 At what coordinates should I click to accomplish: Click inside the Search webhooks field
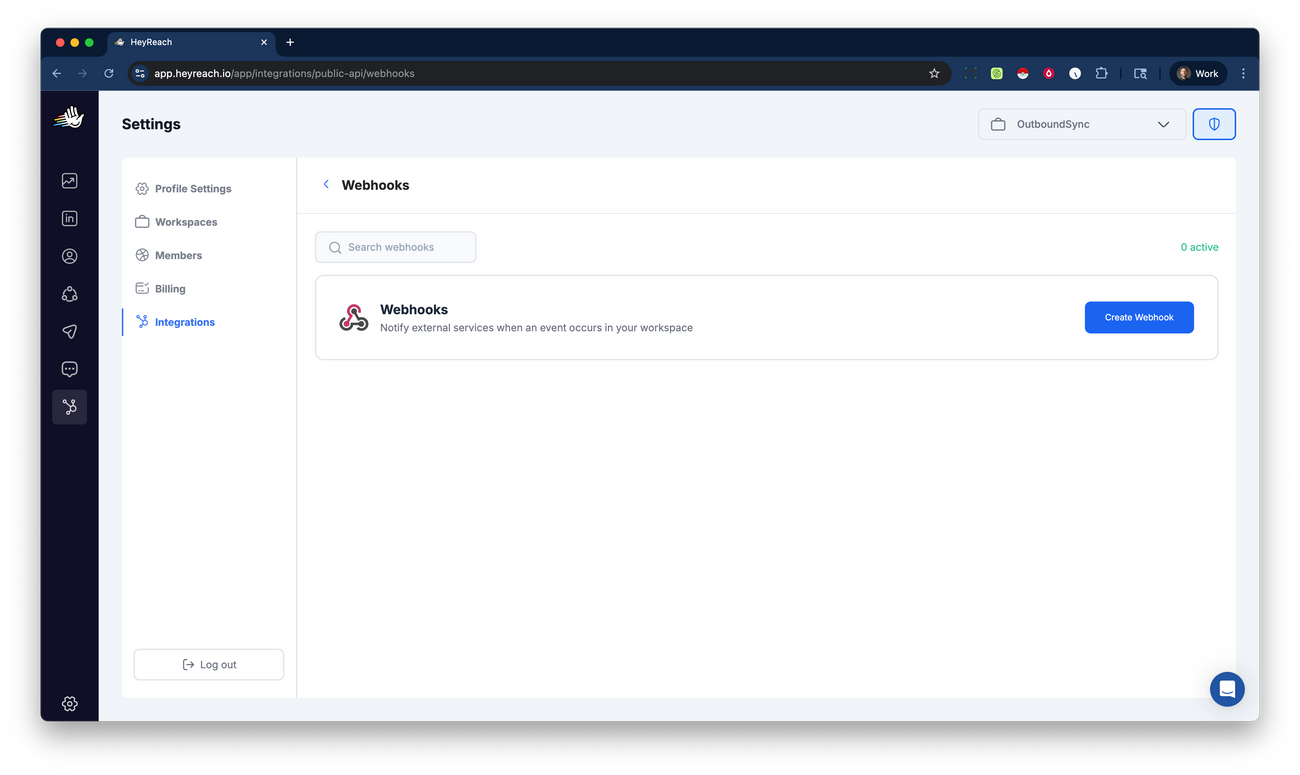coord(395,247)
